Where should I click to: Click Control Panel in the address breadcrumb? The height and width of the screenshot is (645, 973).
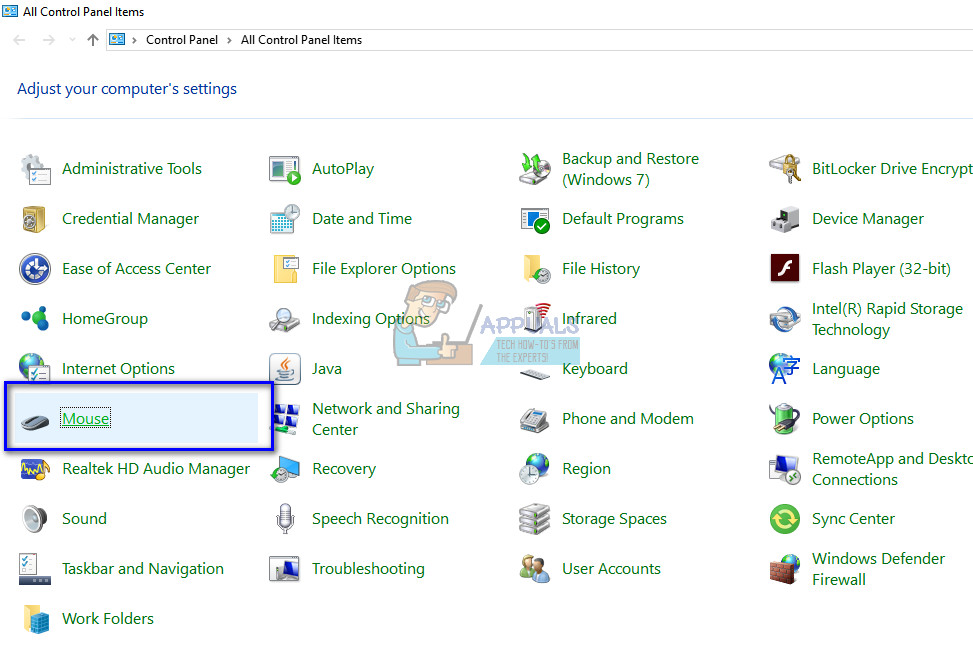tap(182, 40)
